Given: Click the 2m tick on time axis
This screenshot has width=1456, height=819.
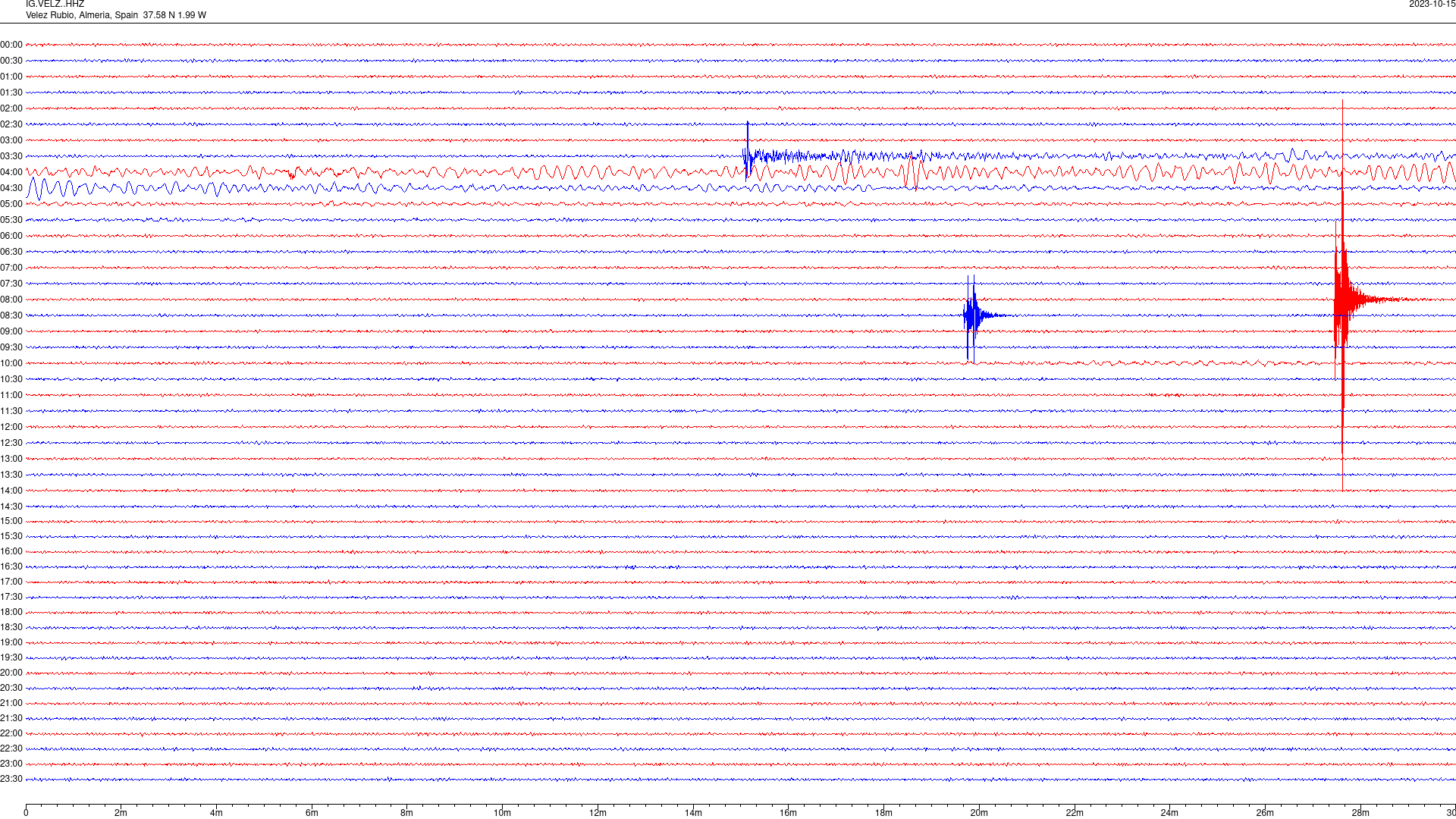Looking at the screenshot, I should pos(121,813).
